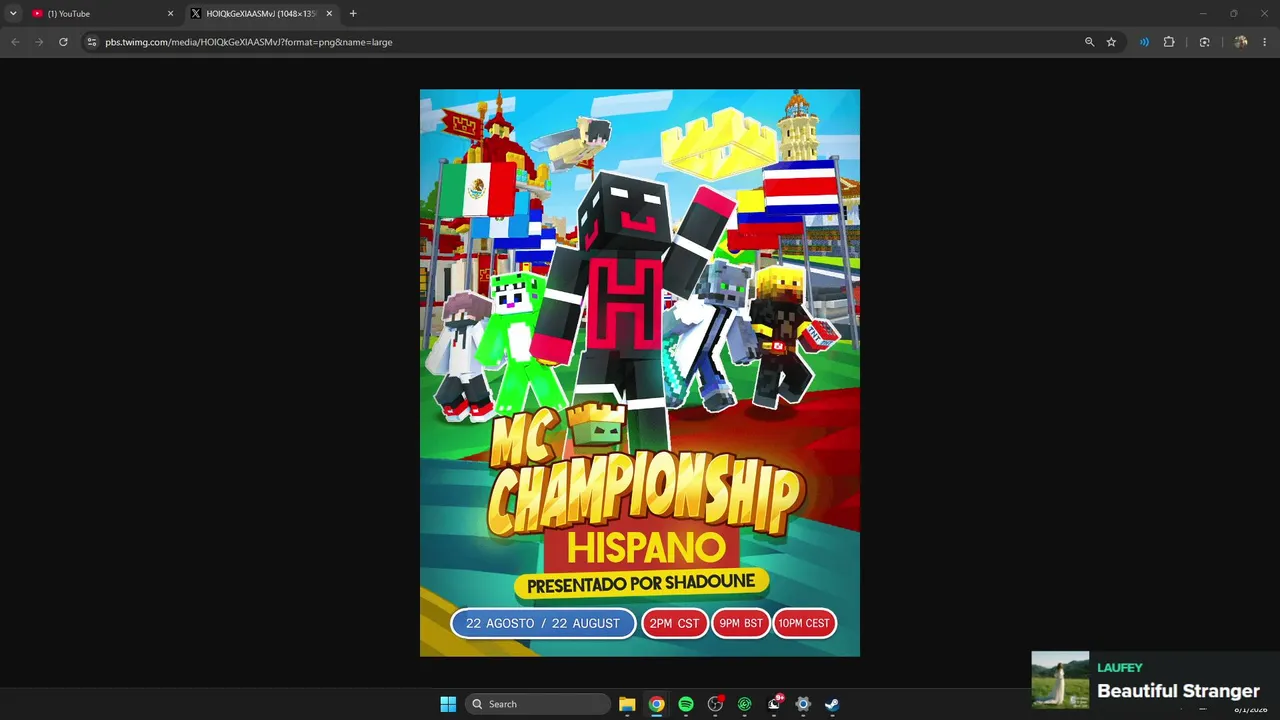Click the MC Championship Hispano poster image
1280x720 pixels.
pos(640,373)
